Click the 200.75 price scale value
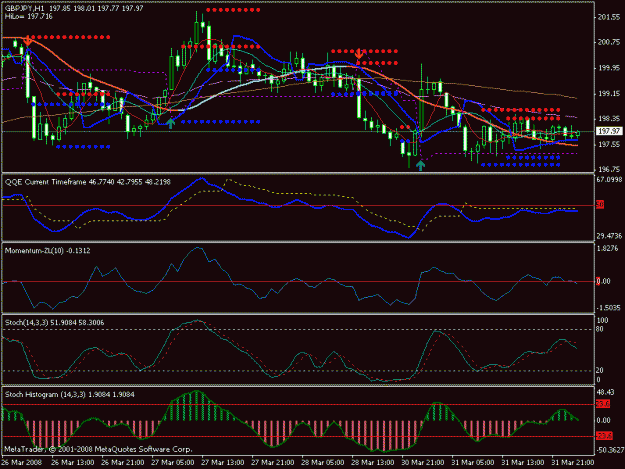The image size is (625, 469). [609, 42]
